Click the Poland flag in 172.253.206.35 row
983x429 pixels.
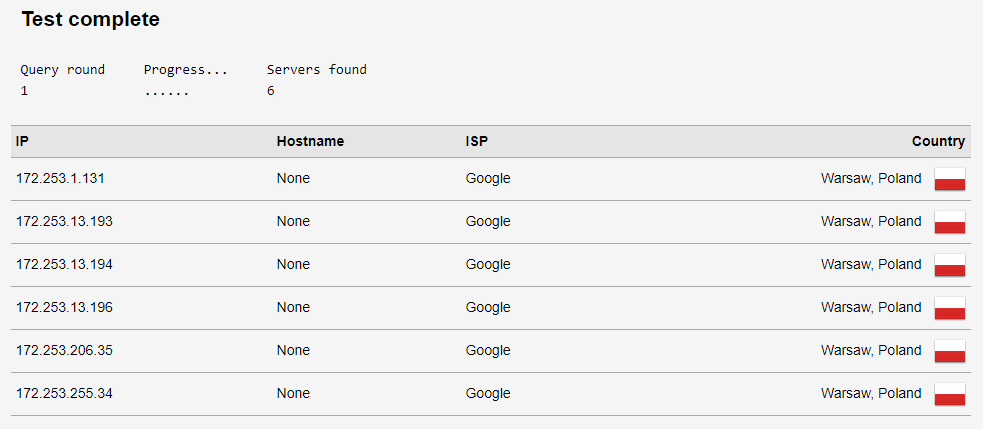coord(950,351)
